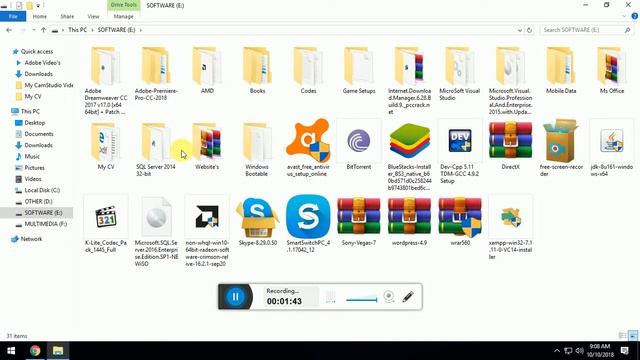
Task: Select the Internet Download Manager folder
Action: tap(409, 80)
